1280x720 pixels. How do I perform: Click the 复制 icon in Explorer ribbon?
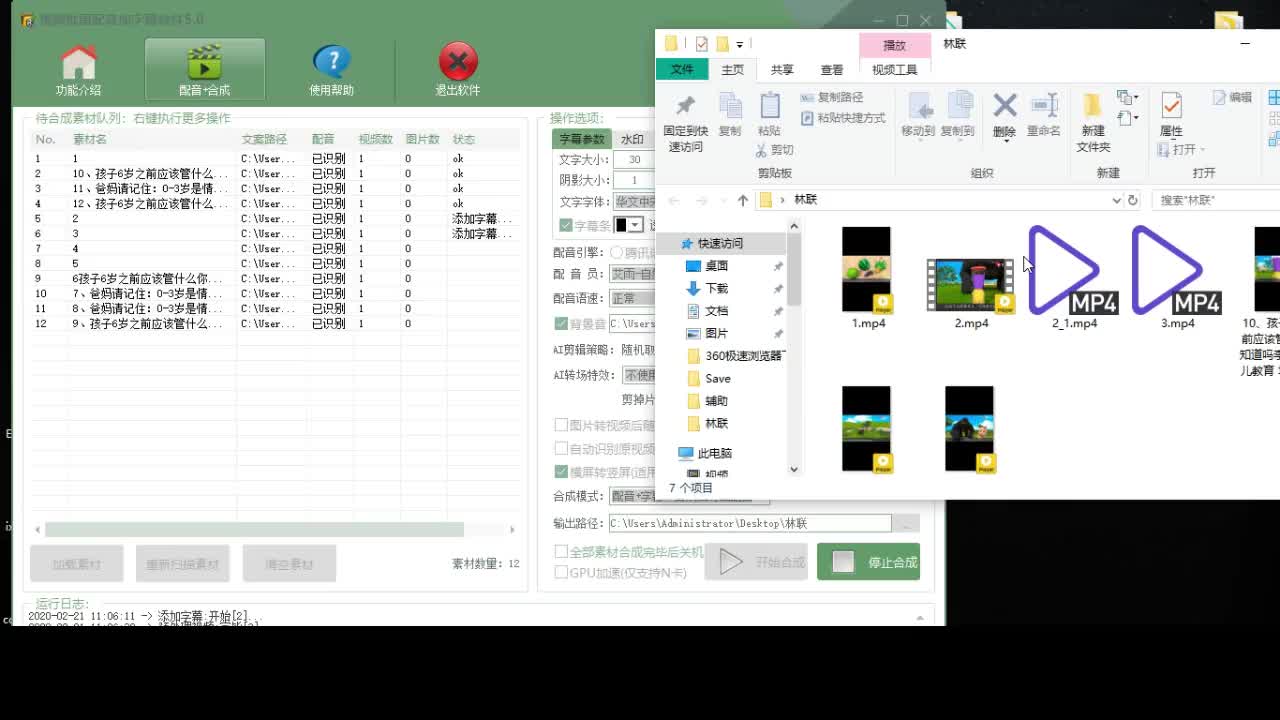coord(730,106)
